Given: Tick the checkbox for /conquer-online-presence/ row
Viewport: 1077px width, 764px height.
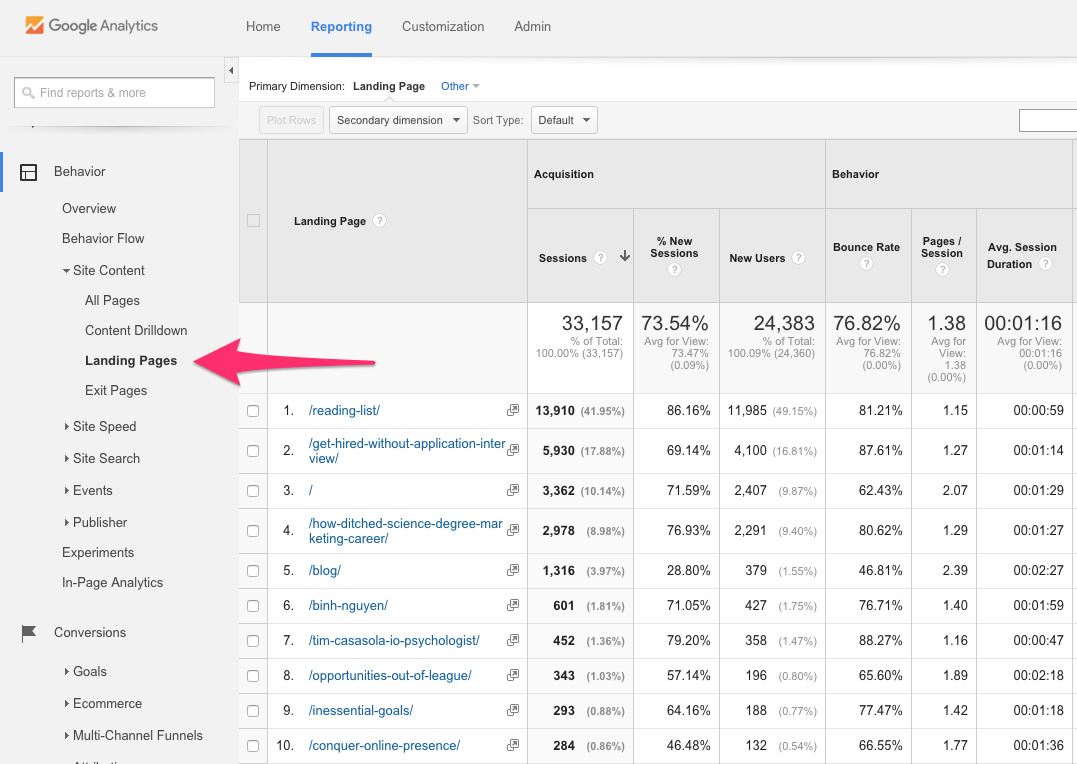Looking at the screenshot, I should tap(253, 746).
